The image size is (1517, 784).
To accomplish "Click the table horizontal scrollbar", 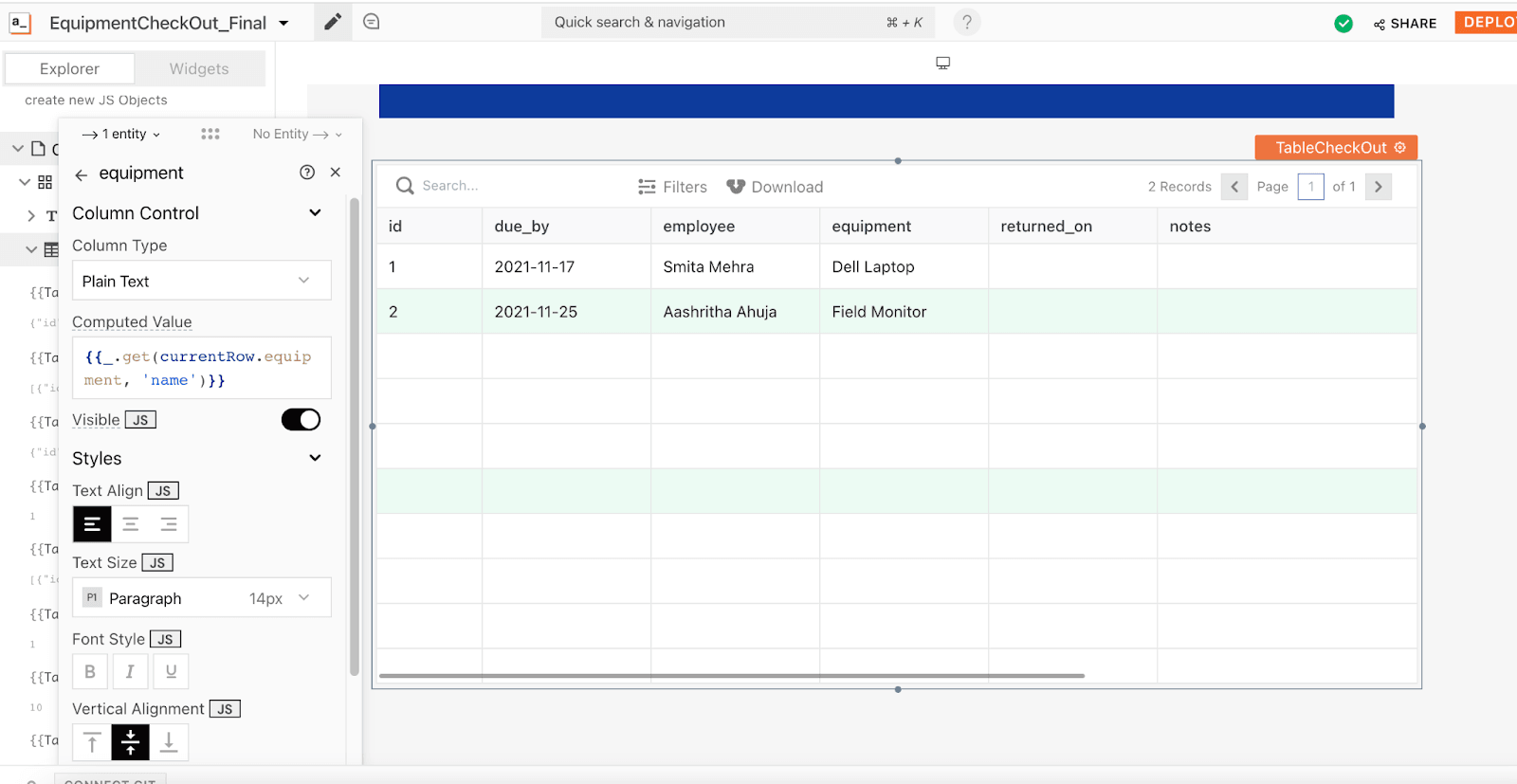I will [731, 676].
